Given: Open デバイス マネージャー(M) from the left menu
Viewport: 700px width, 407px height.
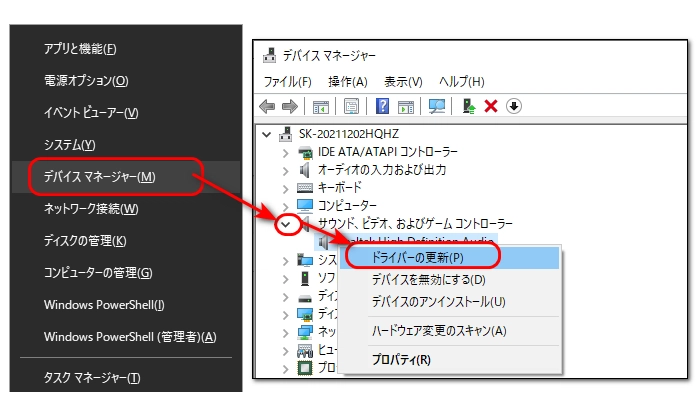Looking at the screenshot, I should point(99,177).
